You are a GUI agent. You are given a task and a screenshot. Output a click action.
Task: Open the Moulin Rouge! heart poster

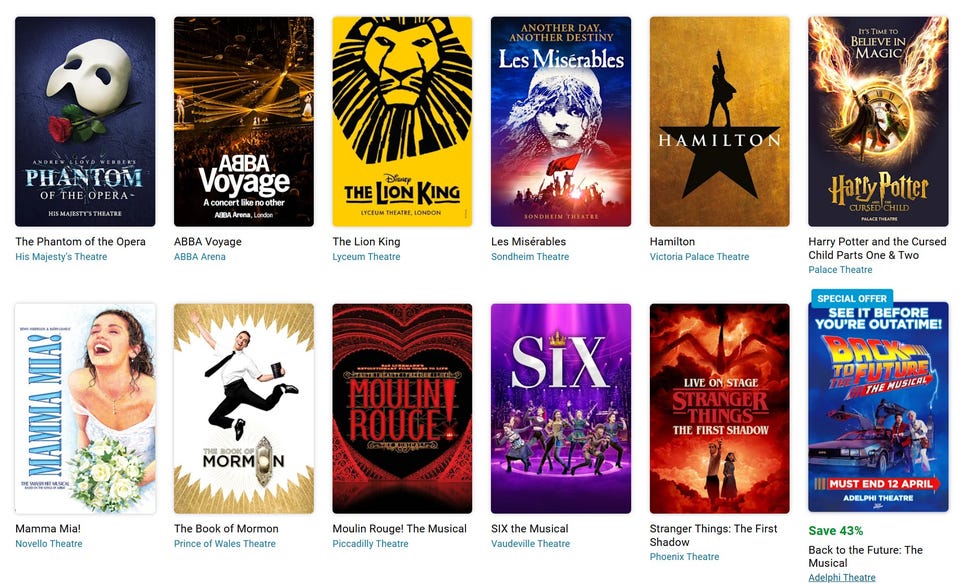click(x=402, y=408)
